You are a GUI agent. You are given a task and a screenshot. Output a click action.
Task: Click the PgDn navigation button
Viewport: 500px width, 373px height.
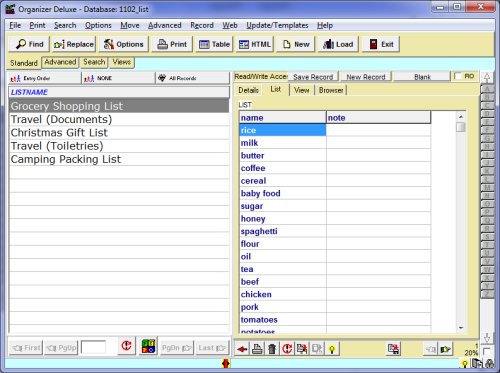[177, 348]
